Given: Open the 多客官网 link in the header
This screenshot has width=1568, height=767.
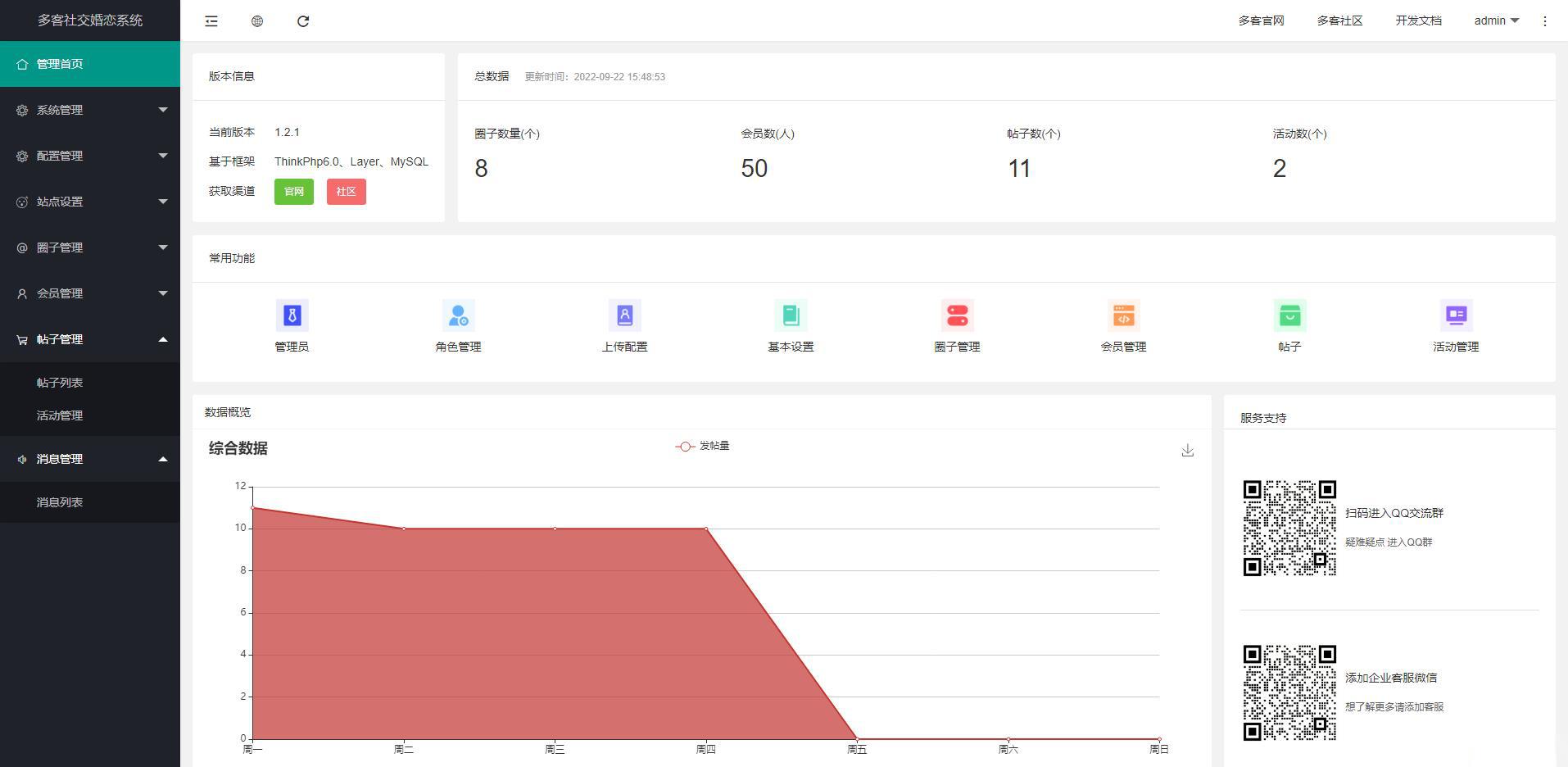Looking at the screenshot, I should (1262, 21).
